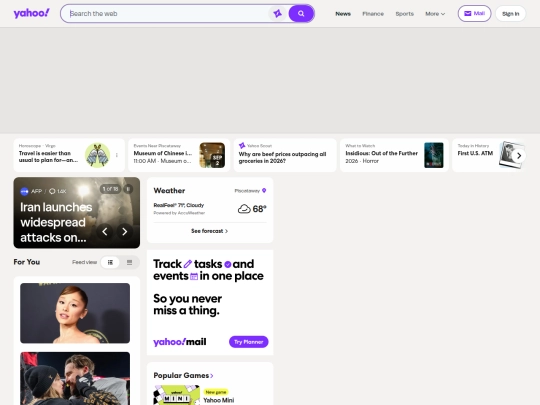Open Insidious: Out of the Further card
Image resolution: width=540 pixels, height=405 pixels.
[394, 155]
